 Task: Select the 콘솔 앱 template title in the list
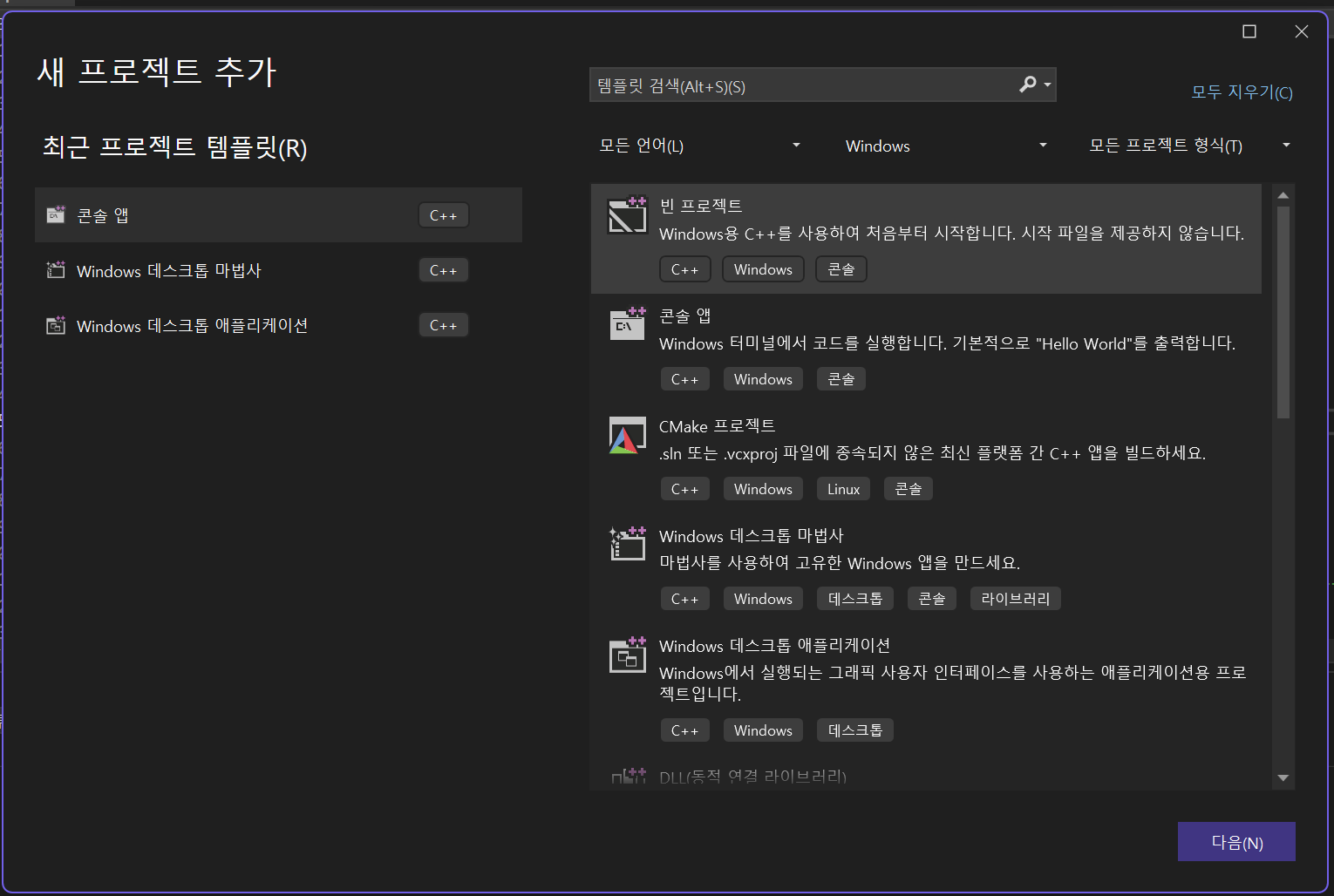[x=685, y=316]
